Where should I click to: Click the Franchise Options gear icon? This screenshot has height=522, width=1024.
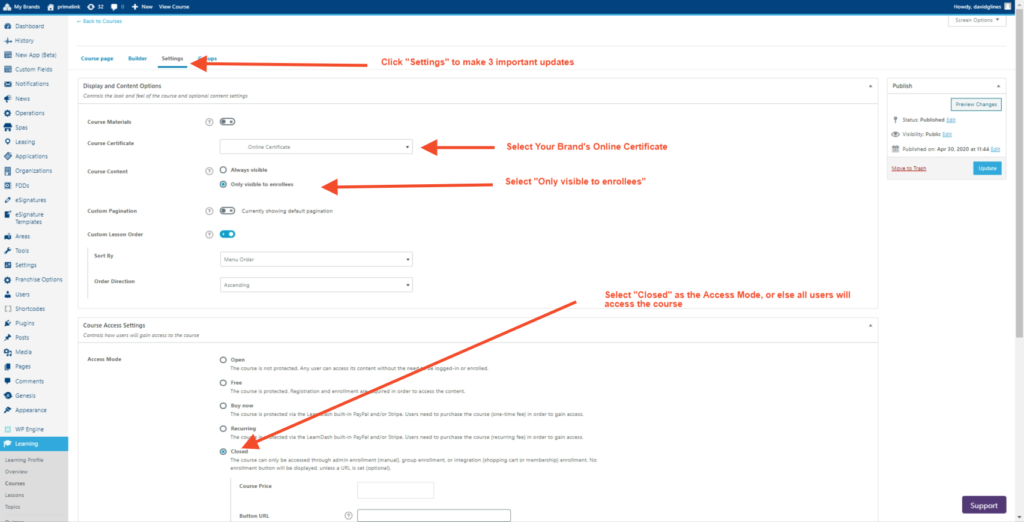pos(8,280)
